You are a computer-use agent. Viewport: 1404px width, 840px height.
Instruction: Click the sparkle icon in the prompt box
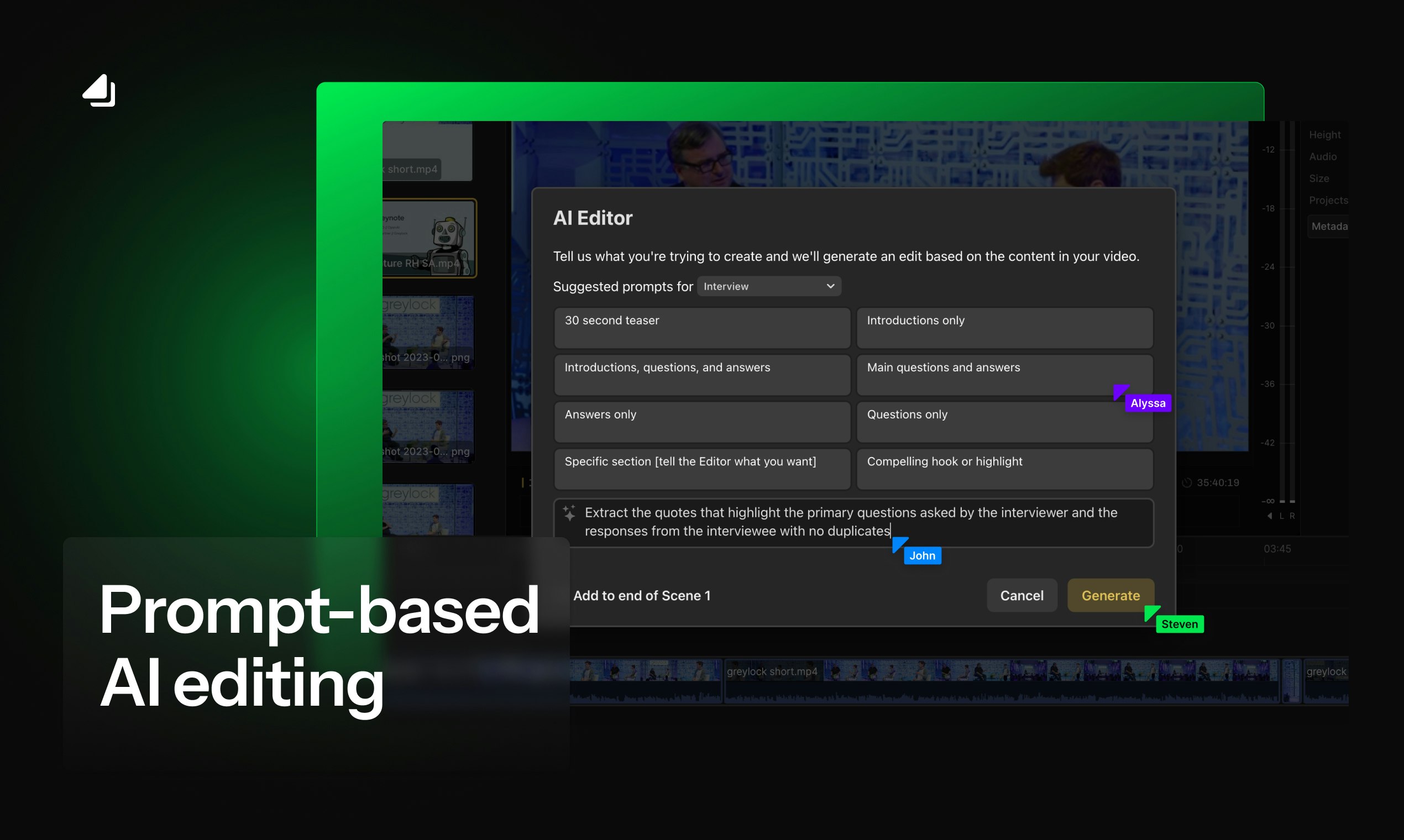569,513
